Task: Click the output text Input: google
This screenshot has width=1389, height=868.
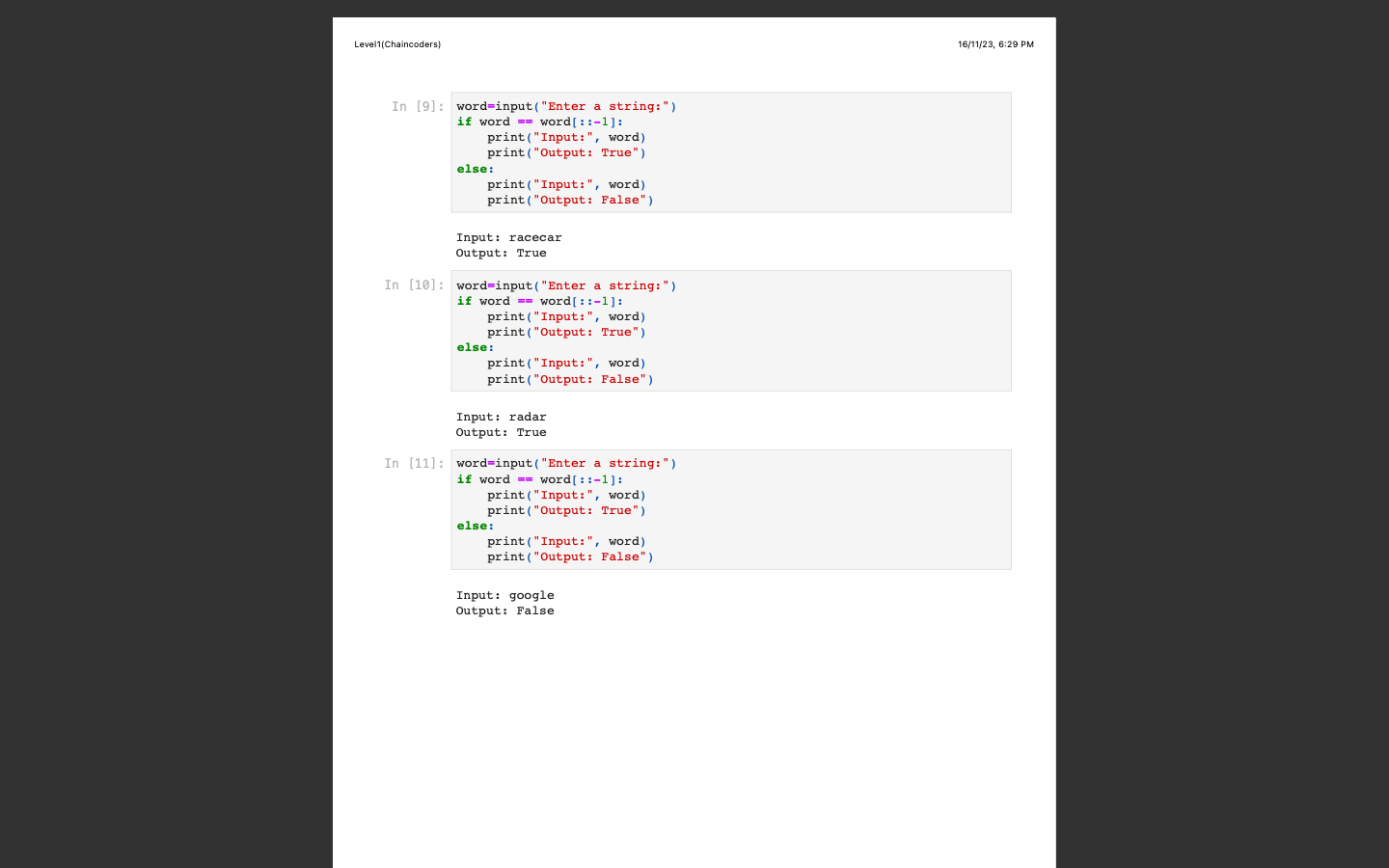Action: click(x=504, y=595)
